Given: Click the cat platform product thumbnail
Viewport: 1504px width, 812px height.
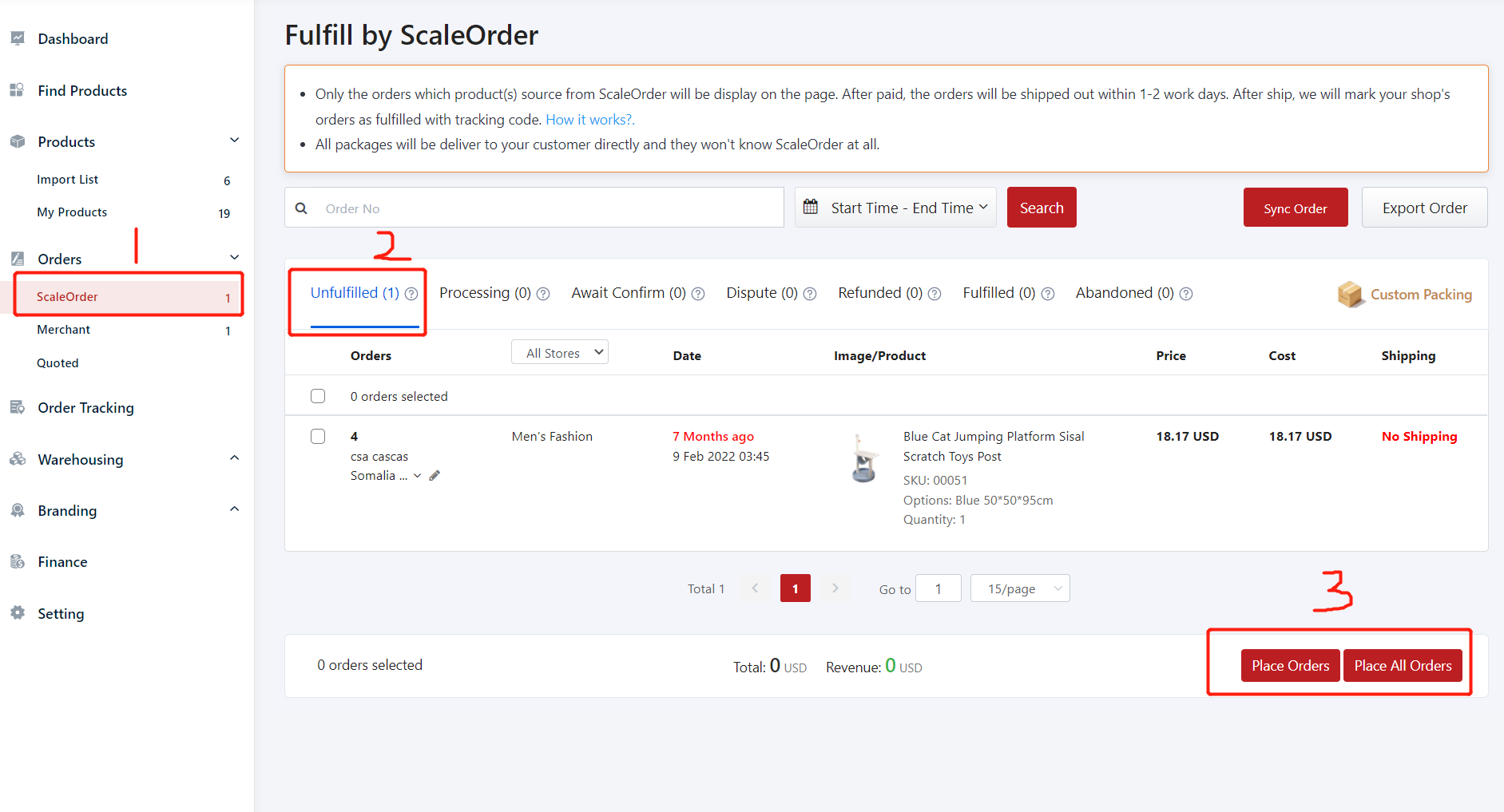Looking at the screenshot, I should (x=863, y=458).
